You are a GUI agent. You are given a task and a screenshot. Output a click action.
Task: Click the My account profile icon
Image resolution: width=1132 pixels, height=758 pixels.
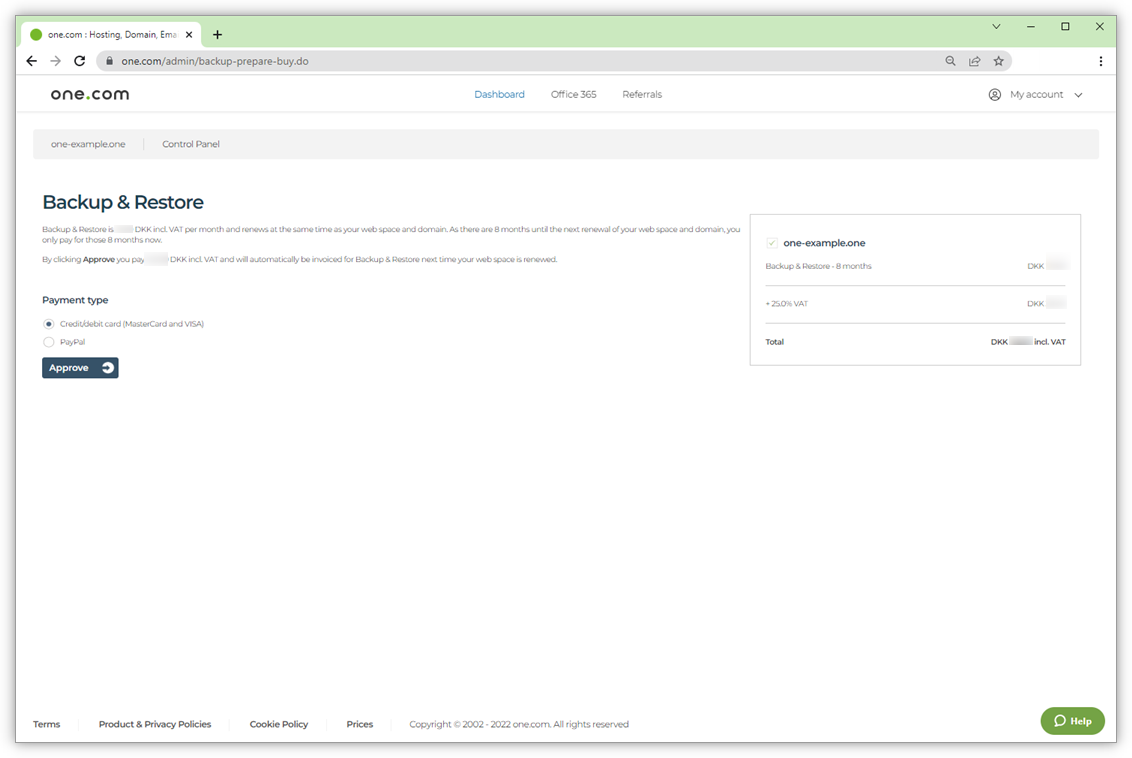click(x=994, y=94)
